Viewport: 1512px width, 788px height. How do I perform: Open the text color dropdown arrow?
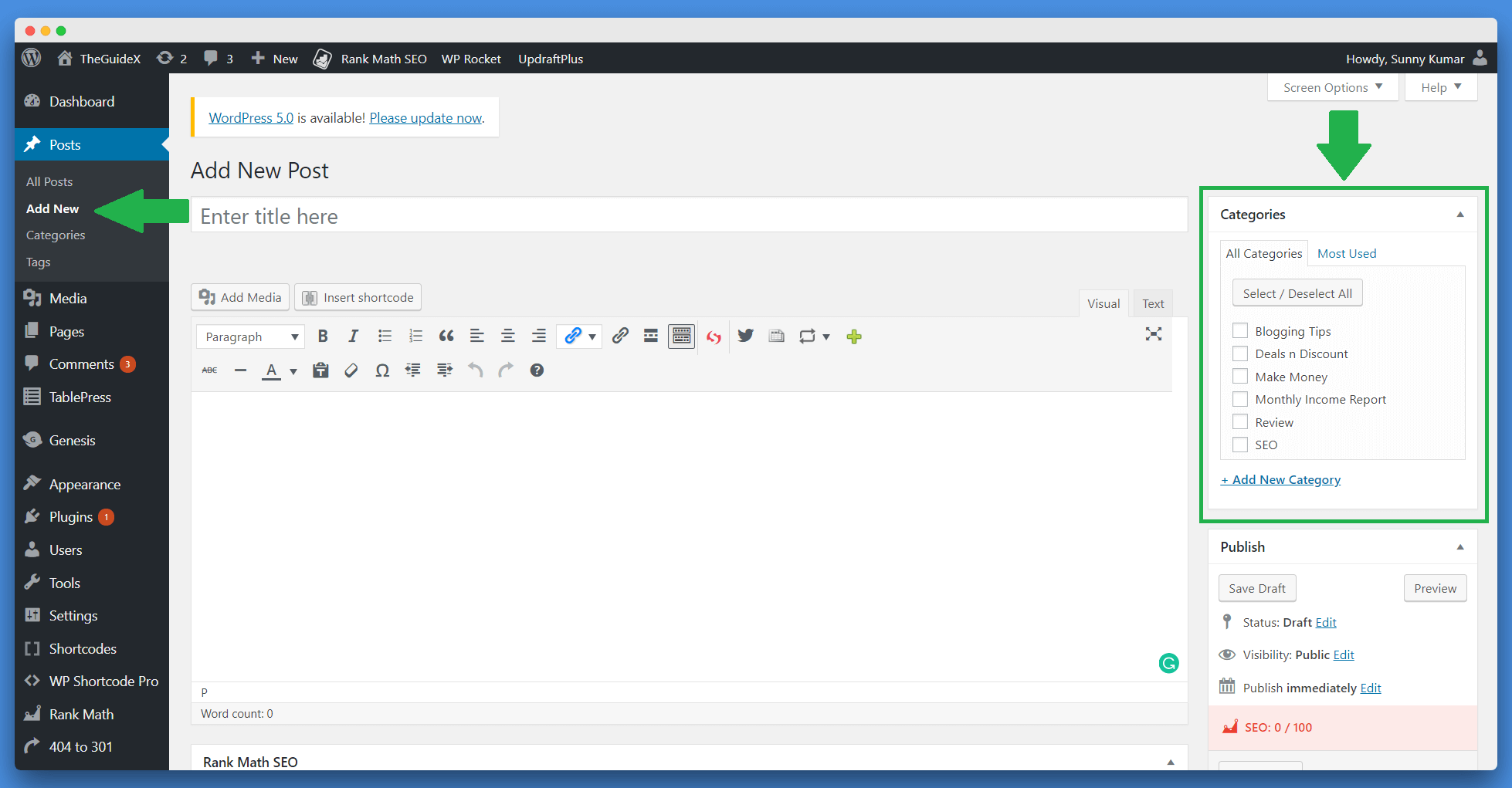293,371
